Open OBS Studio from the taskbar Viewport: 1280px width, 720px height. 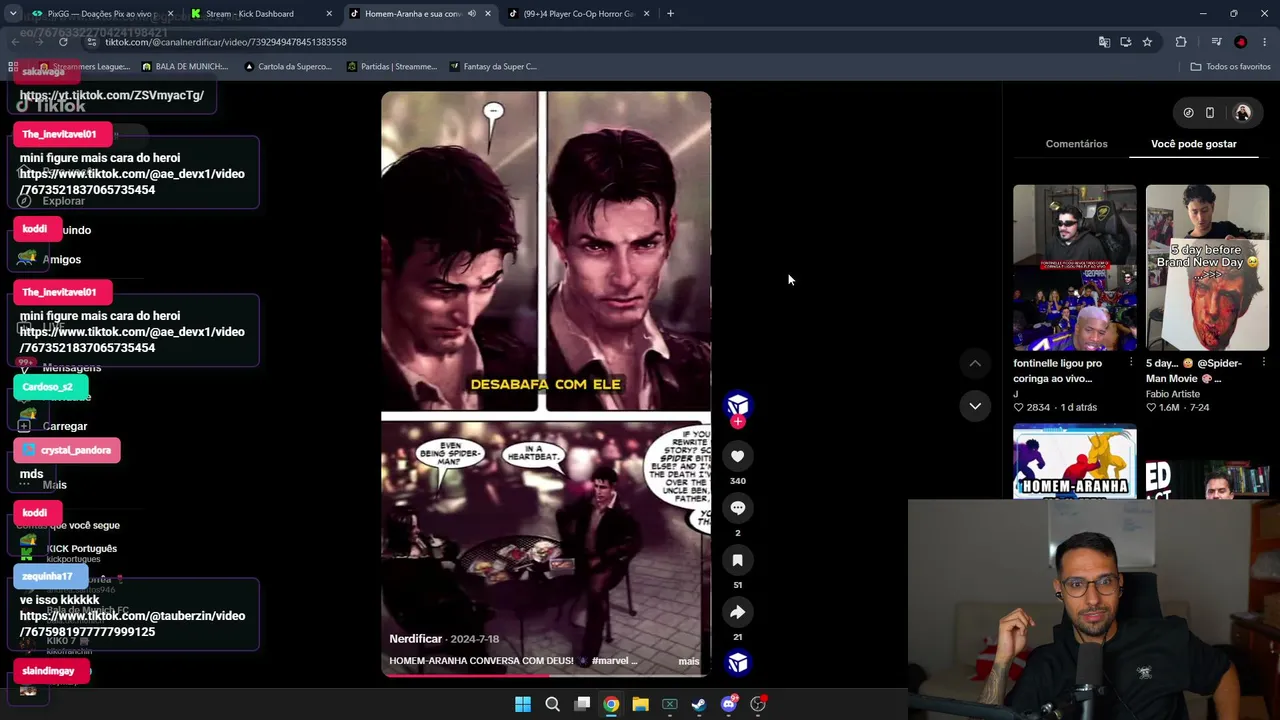[x=758, y=704]
